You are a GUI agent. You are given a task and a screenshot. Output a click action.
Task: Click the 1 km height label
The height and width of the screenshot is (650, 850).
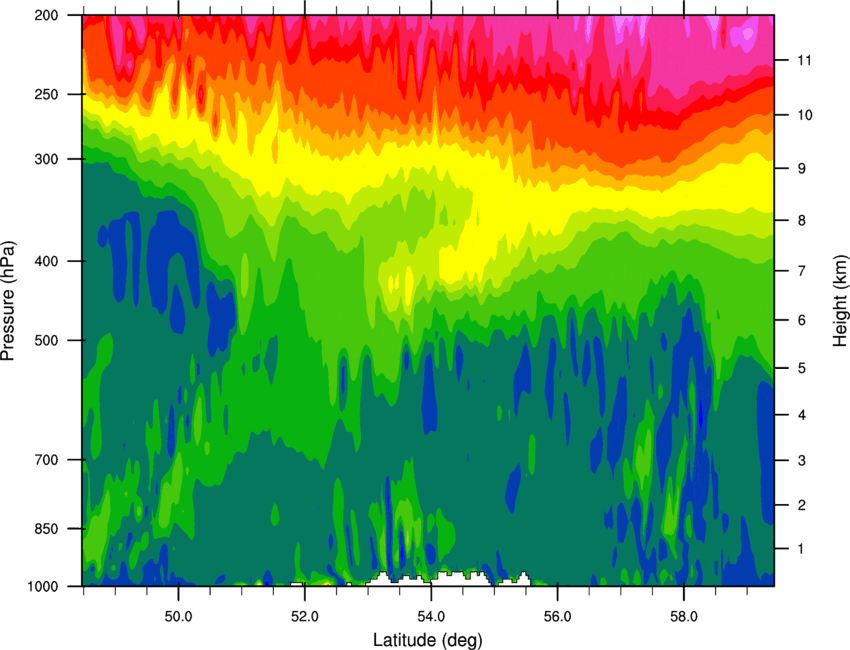click(801, 549)
